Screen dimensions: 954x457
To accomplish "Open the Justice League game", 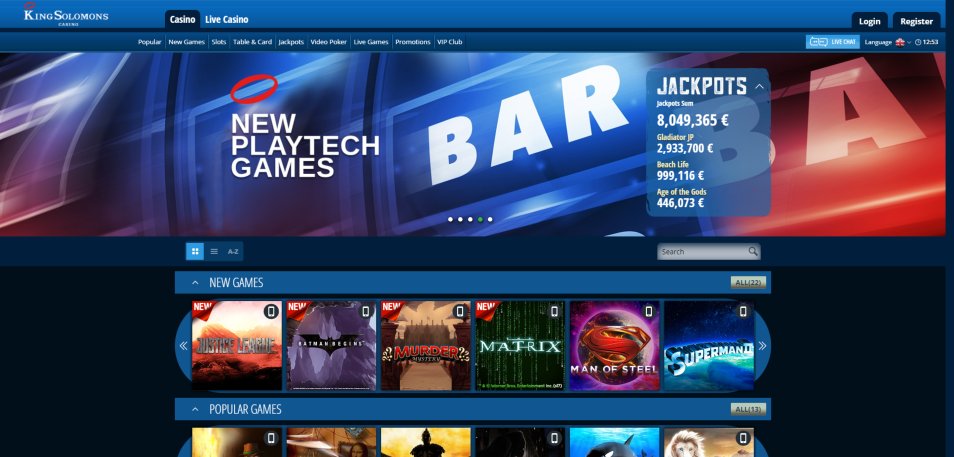I will point(237,346).
